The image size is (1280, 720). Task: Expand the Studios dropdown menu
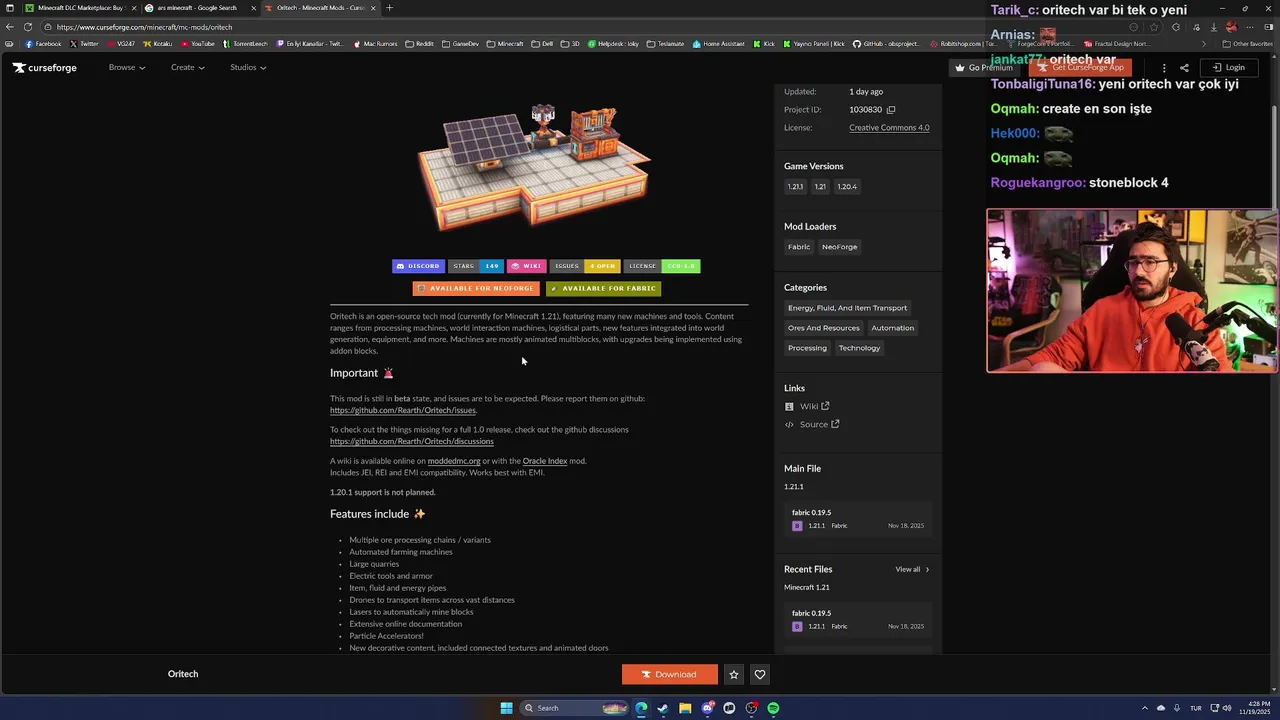tap(248, 67)
